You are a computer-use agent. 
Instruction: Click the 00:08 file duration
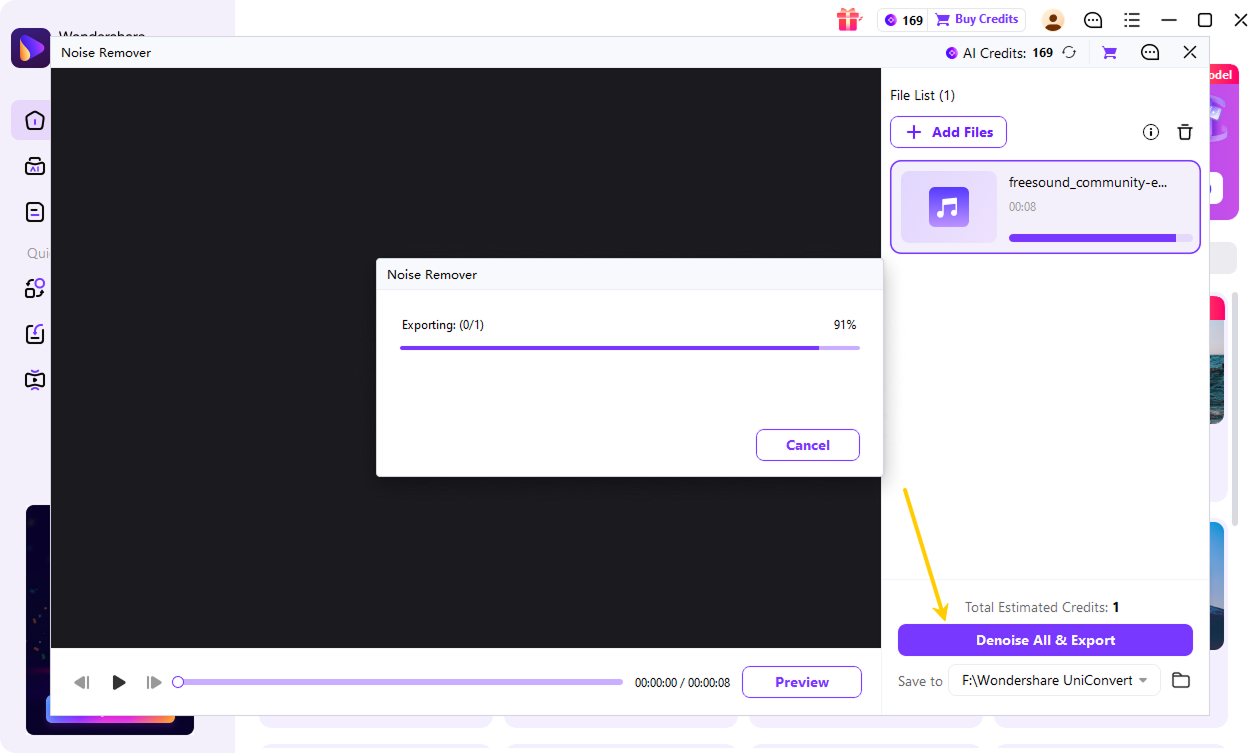point(1022,207)
